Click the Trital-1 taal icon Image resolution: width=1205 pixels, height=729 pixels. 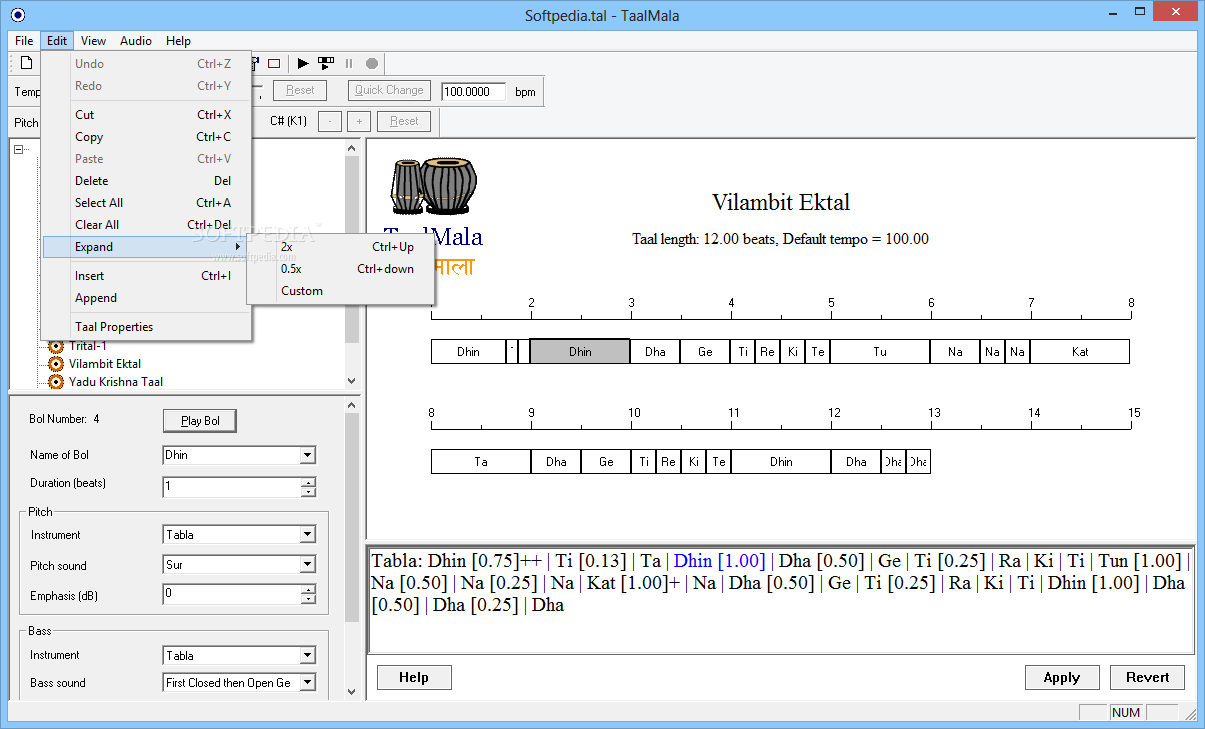tap(56, 346)
